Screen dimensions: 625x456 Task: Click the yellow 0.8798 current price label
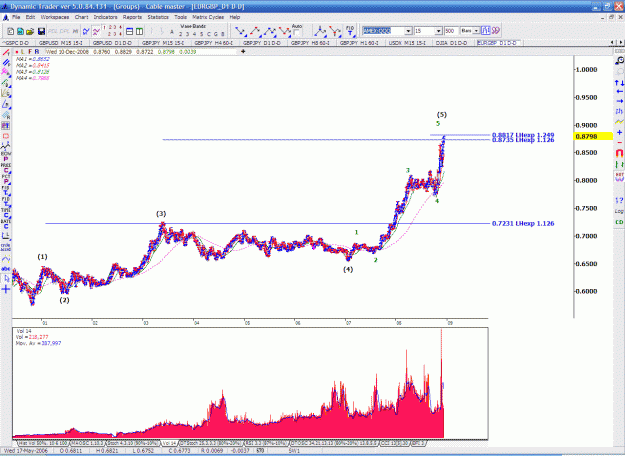click(593, 136)
